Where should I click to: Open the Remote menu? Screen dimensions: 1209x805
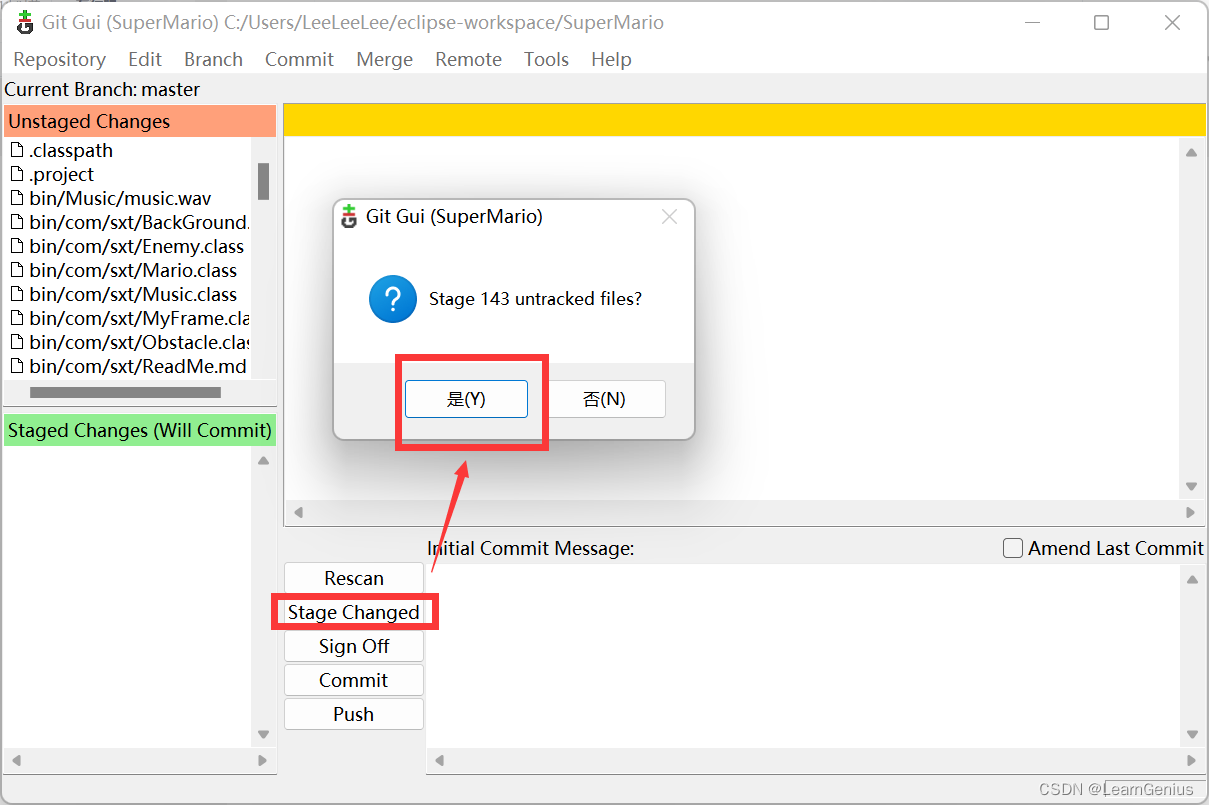(468, 59)
